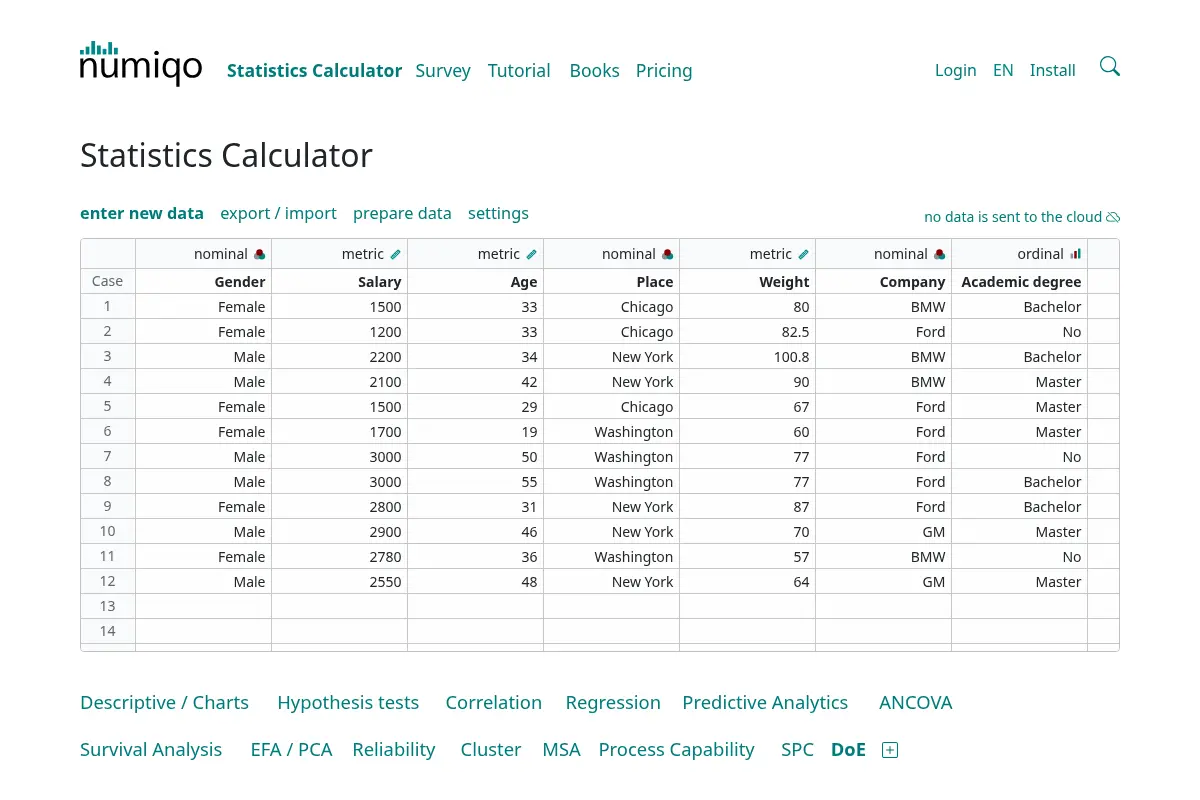Go to the Survey page

(443, 71)
